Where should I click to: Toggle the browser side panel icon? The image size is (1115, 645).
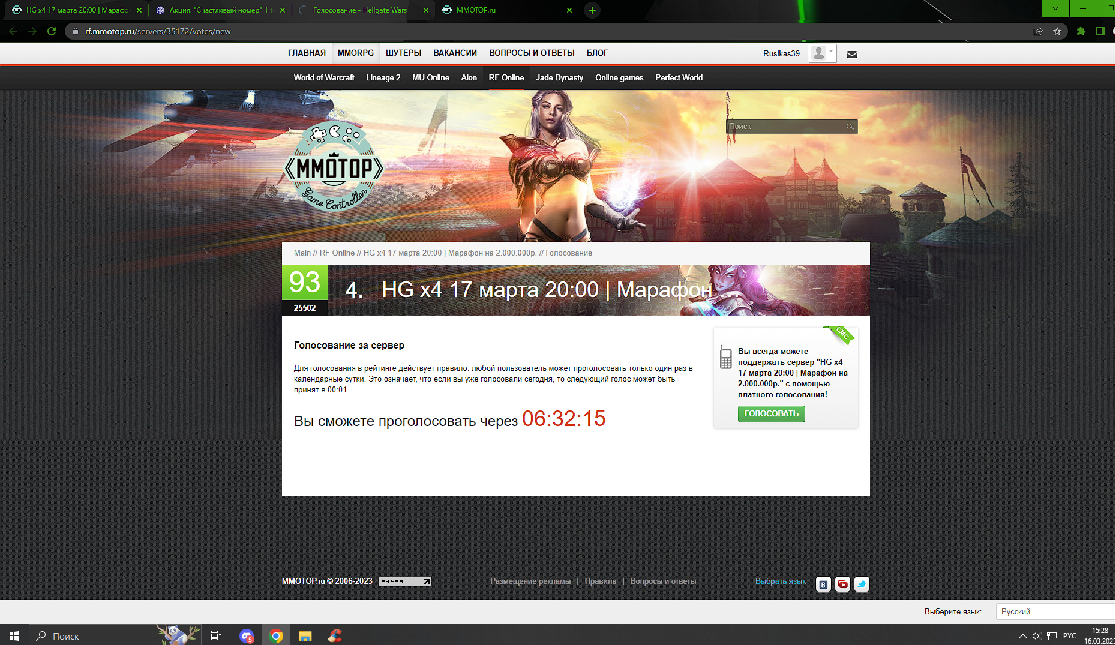1100,31
